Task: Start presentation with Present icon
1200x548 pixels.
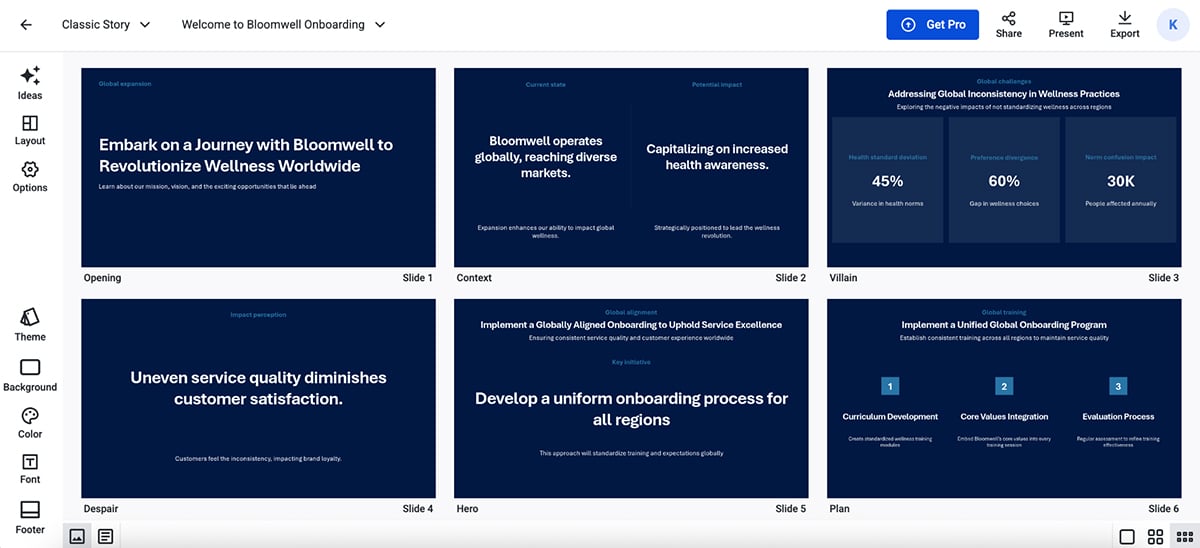Action: point(1066,25)
